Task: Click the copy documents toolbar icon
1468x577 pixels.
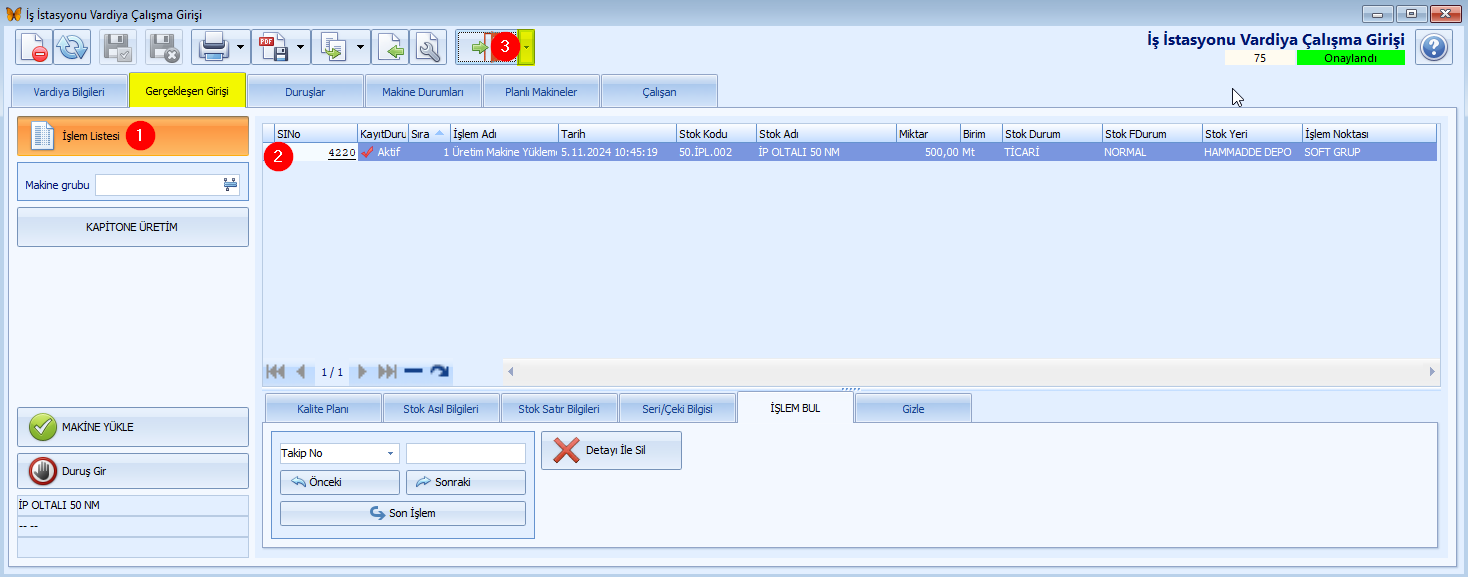Action: point(333,47)
